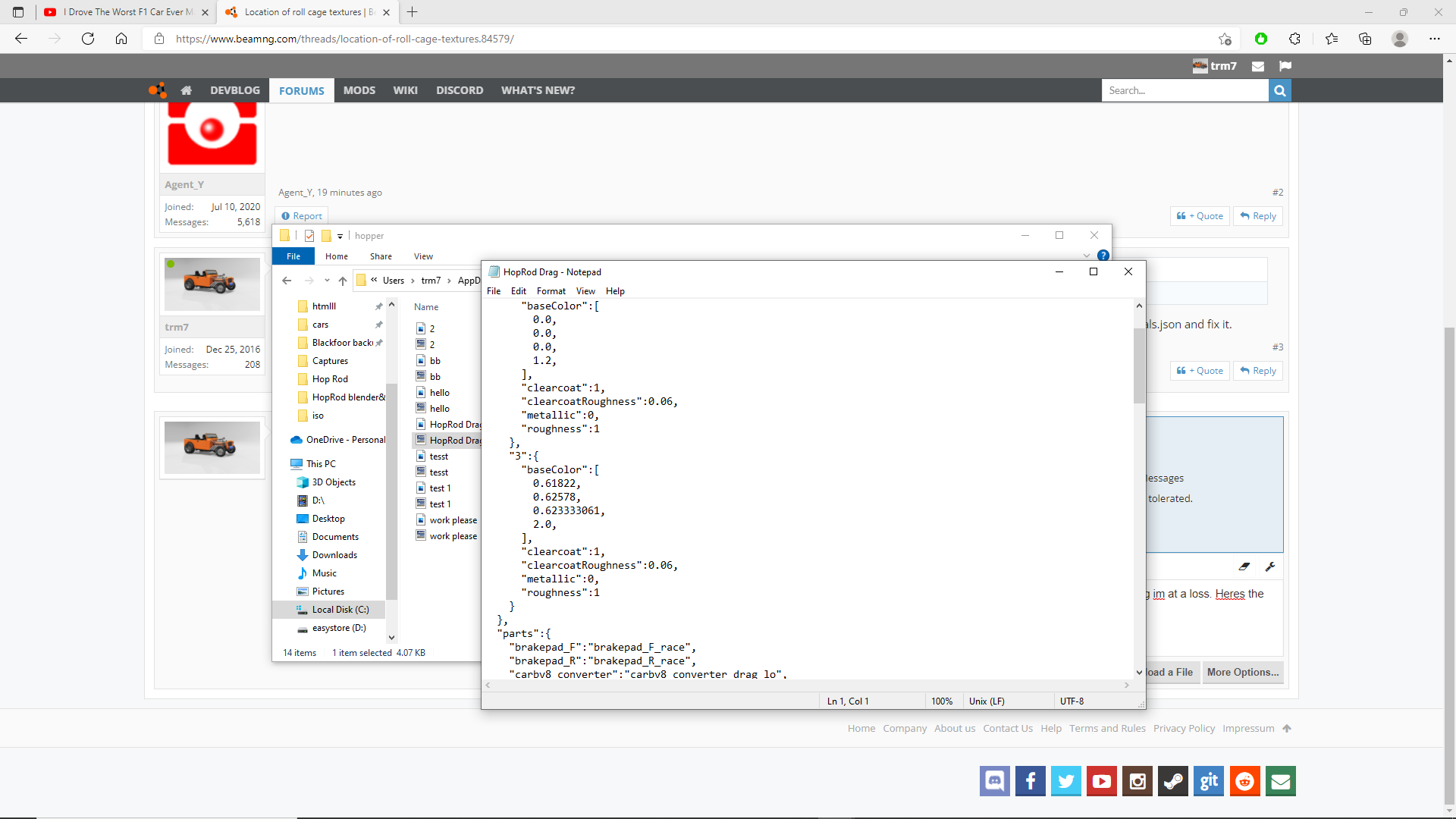Expand the Explorer ribbon chevron
Screen dimensions: 1456x819
[x=1087, y=256]
